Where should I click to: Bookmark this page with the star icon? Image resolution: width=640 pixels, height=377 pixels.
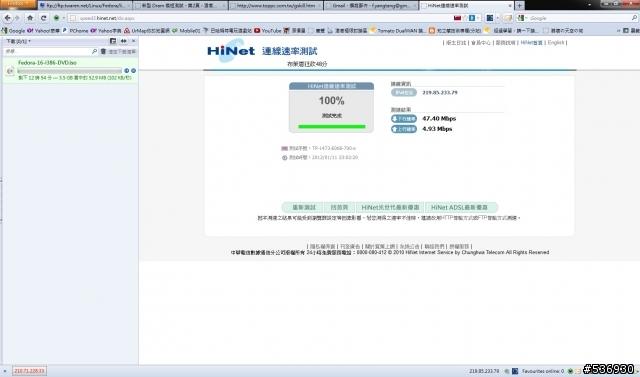tap(465, 18)
